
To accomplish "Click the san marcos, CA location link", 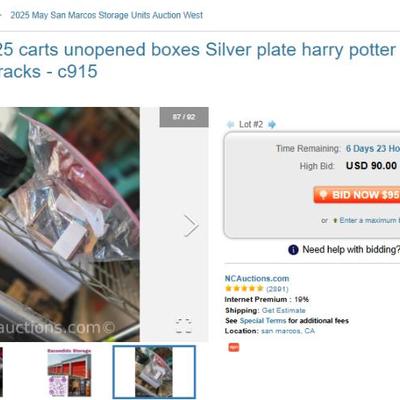I will point(288,331).
